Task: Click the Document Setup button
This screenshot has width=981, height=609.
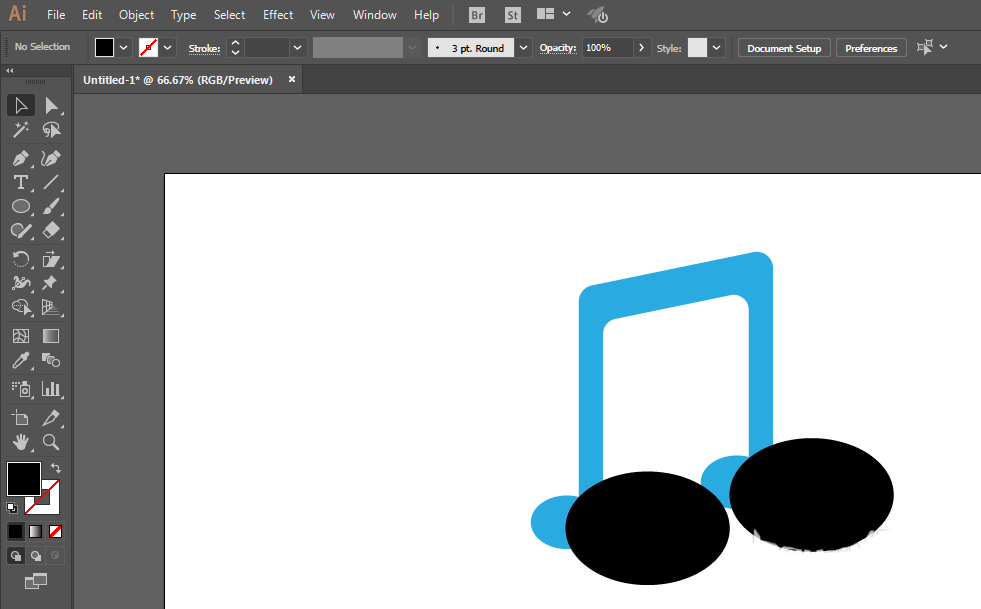Action: tap(784, 48)
